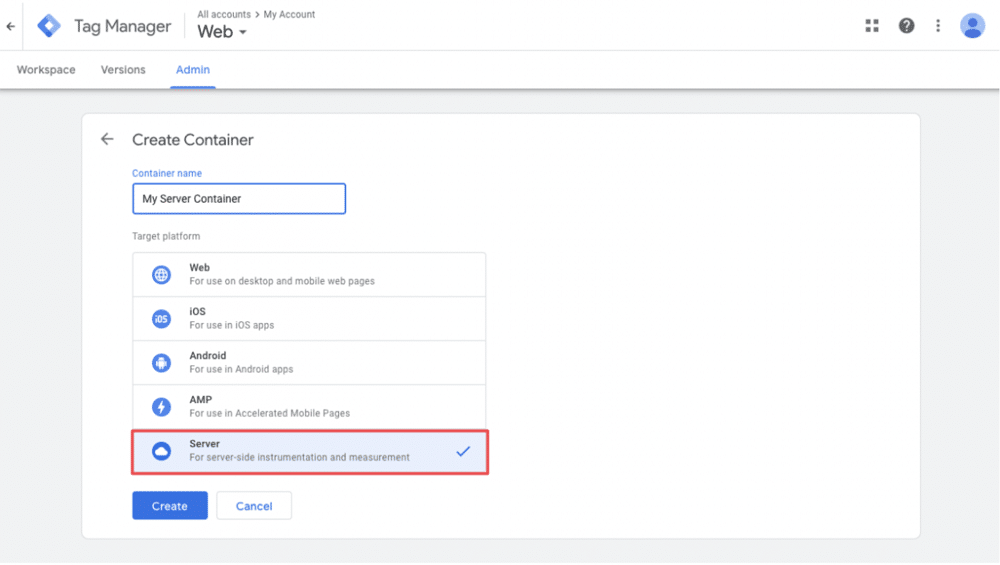
Task: Select the iOS target platform
Action: pos(309,318)
